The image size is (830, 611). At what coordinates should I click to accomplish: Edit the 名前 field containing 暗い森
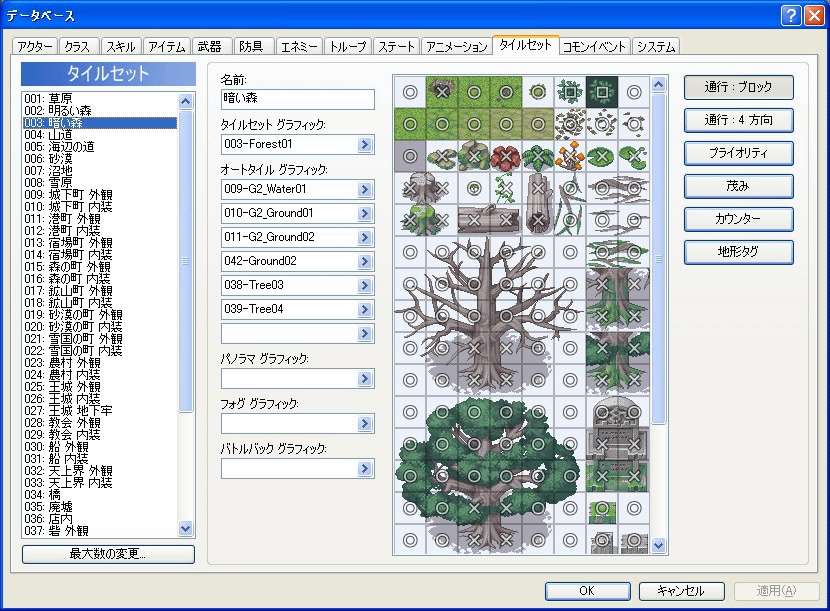point(297,99)
